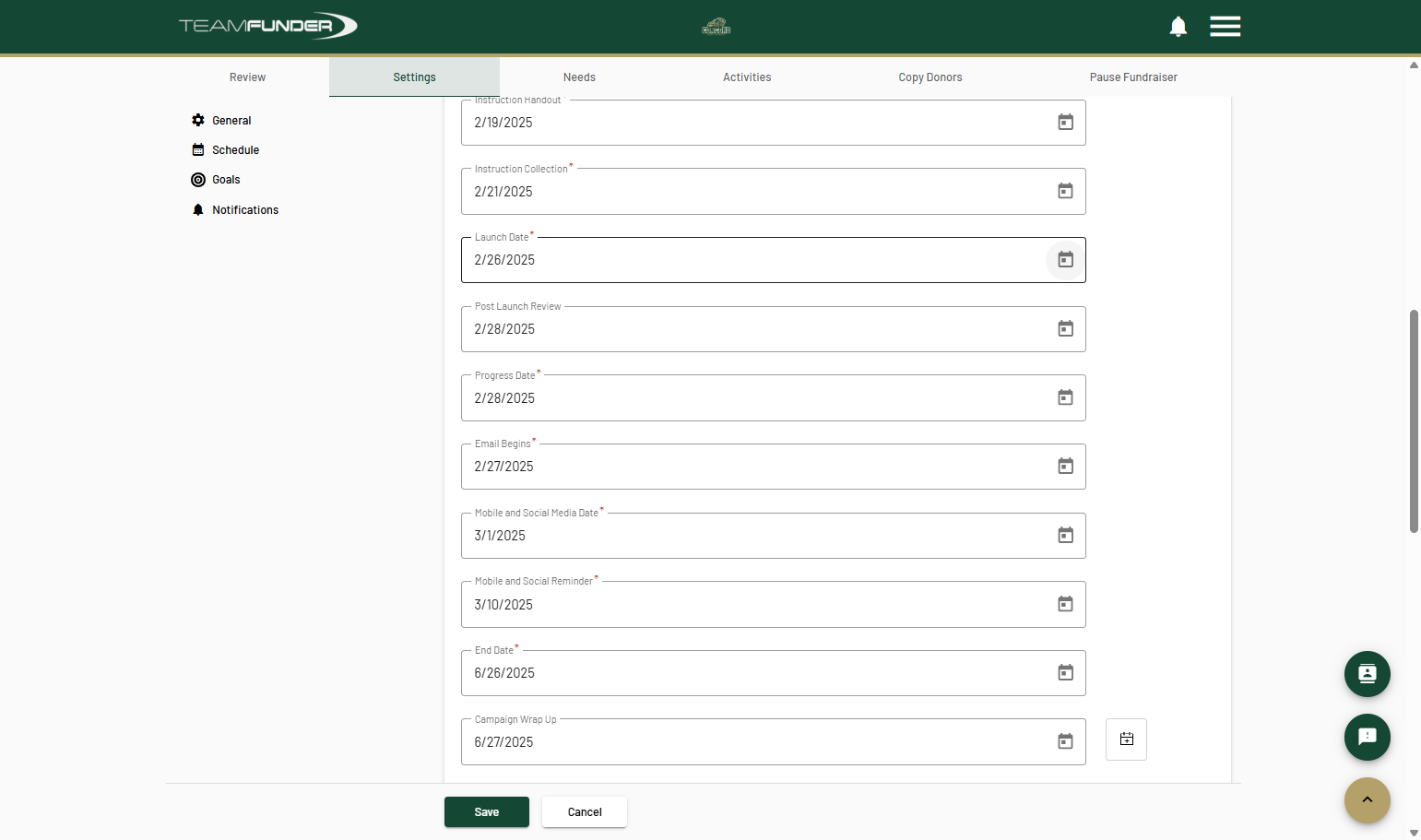The image size is (1421, 840).
Task: Open calendar picker for Mobile and Social Reminder
Action: [1065, 604]
